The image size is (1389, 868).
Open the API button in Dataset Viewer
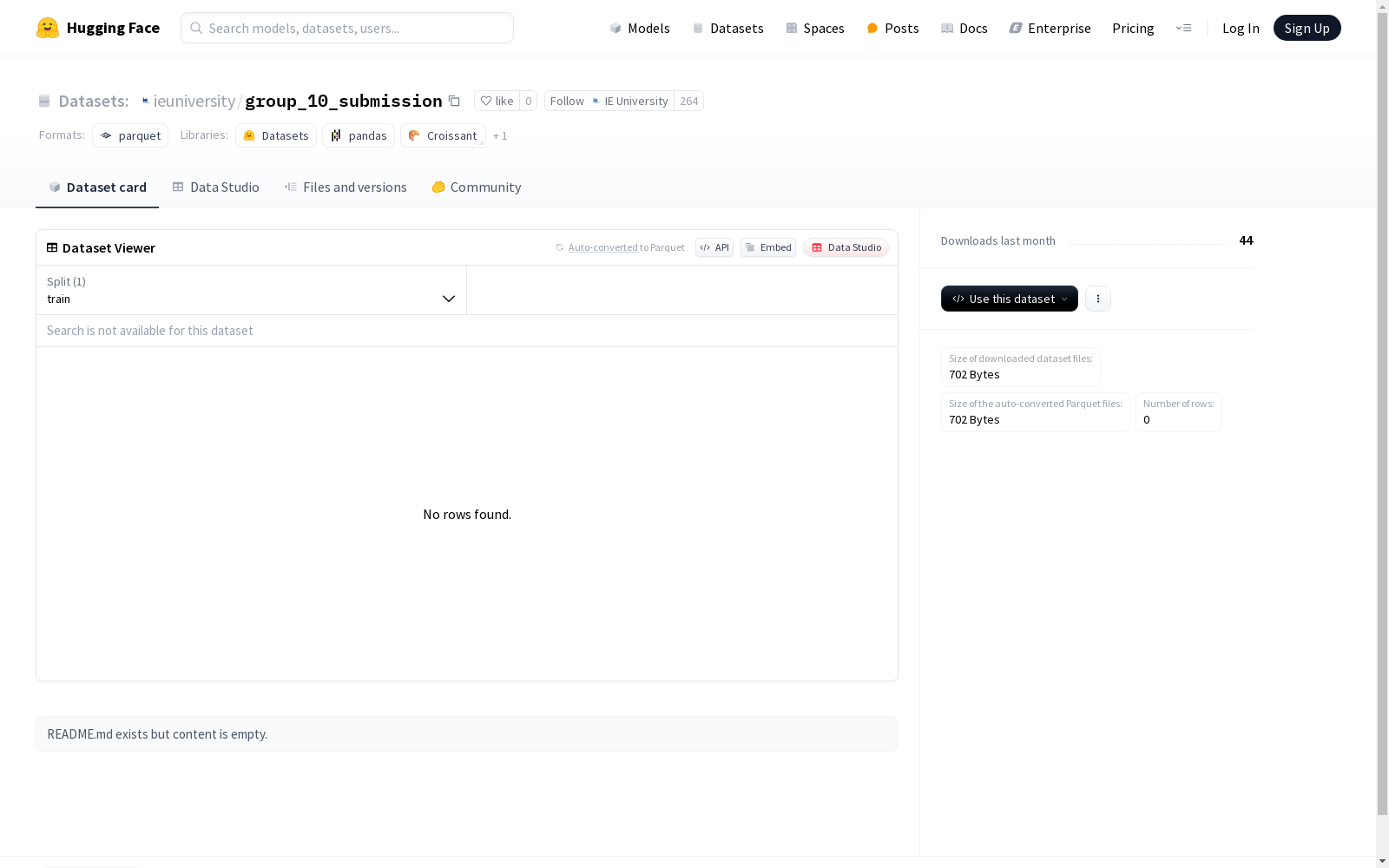click(x=714, y=247)
